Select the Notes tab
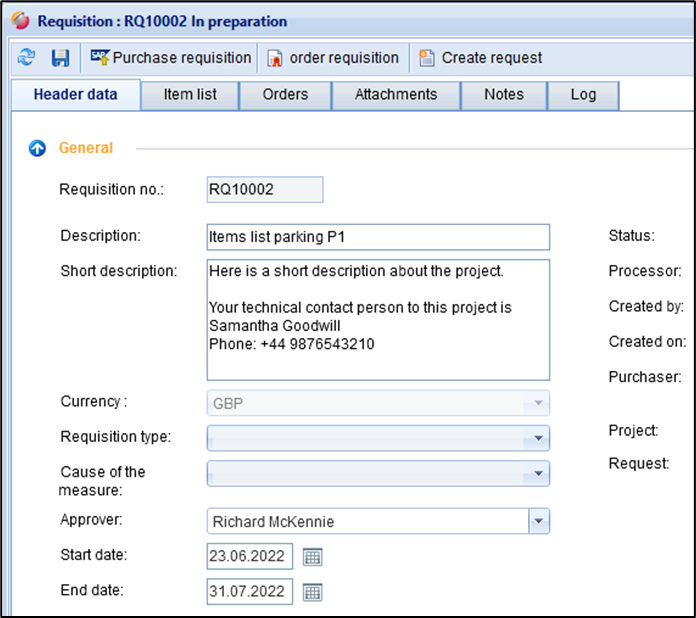 coord(503,95)
